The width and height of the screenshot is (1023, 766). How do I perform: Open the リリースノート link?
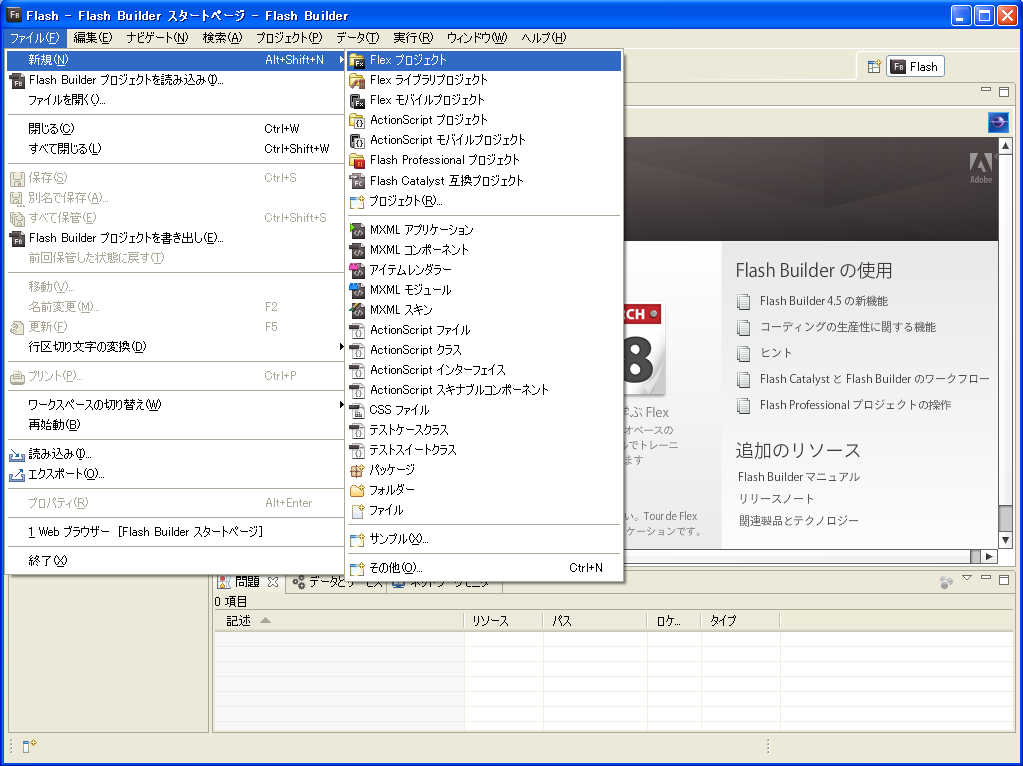776,499
